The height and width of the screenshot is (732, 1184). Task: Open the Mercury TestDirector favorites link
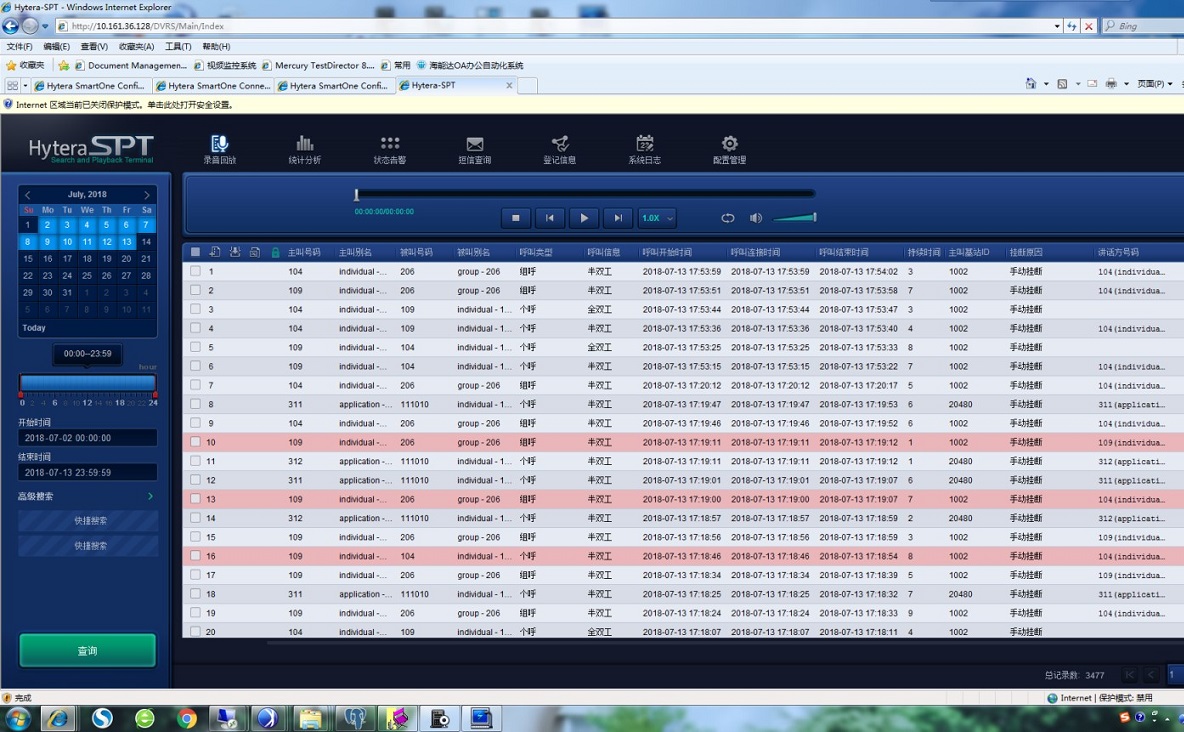(x=318, y=65)
